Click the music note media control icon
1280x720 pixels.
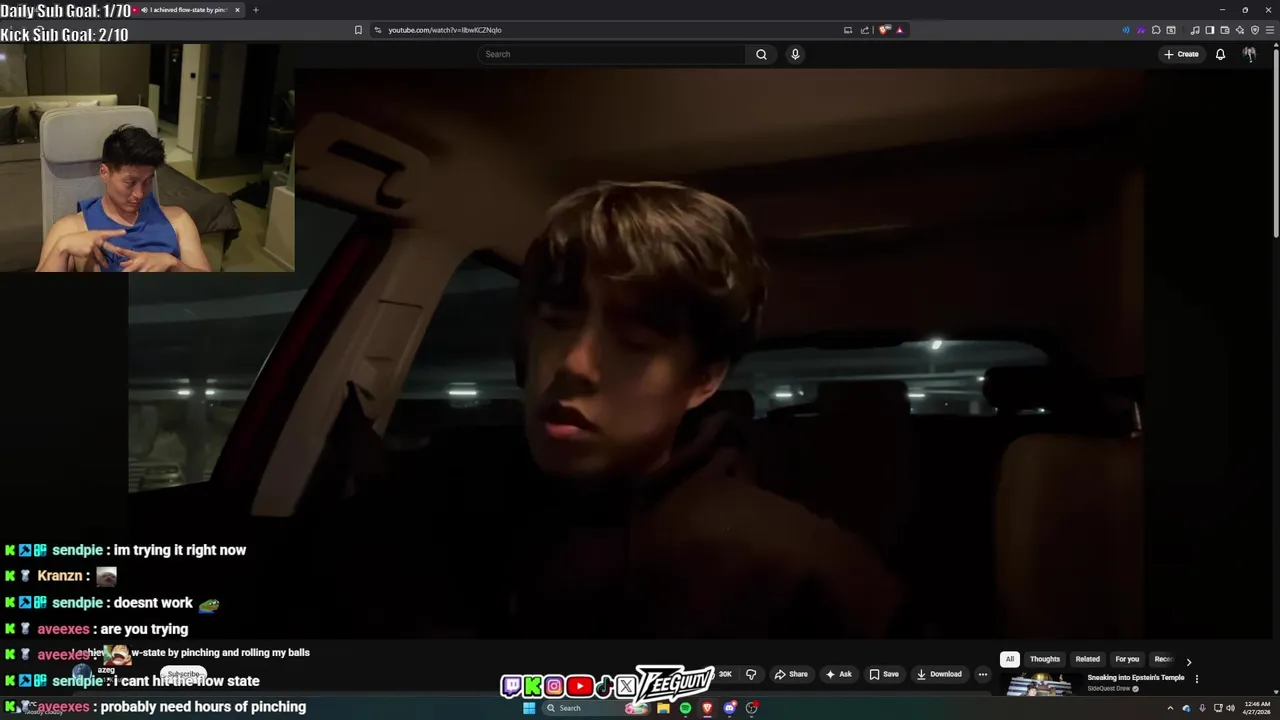1195,30
